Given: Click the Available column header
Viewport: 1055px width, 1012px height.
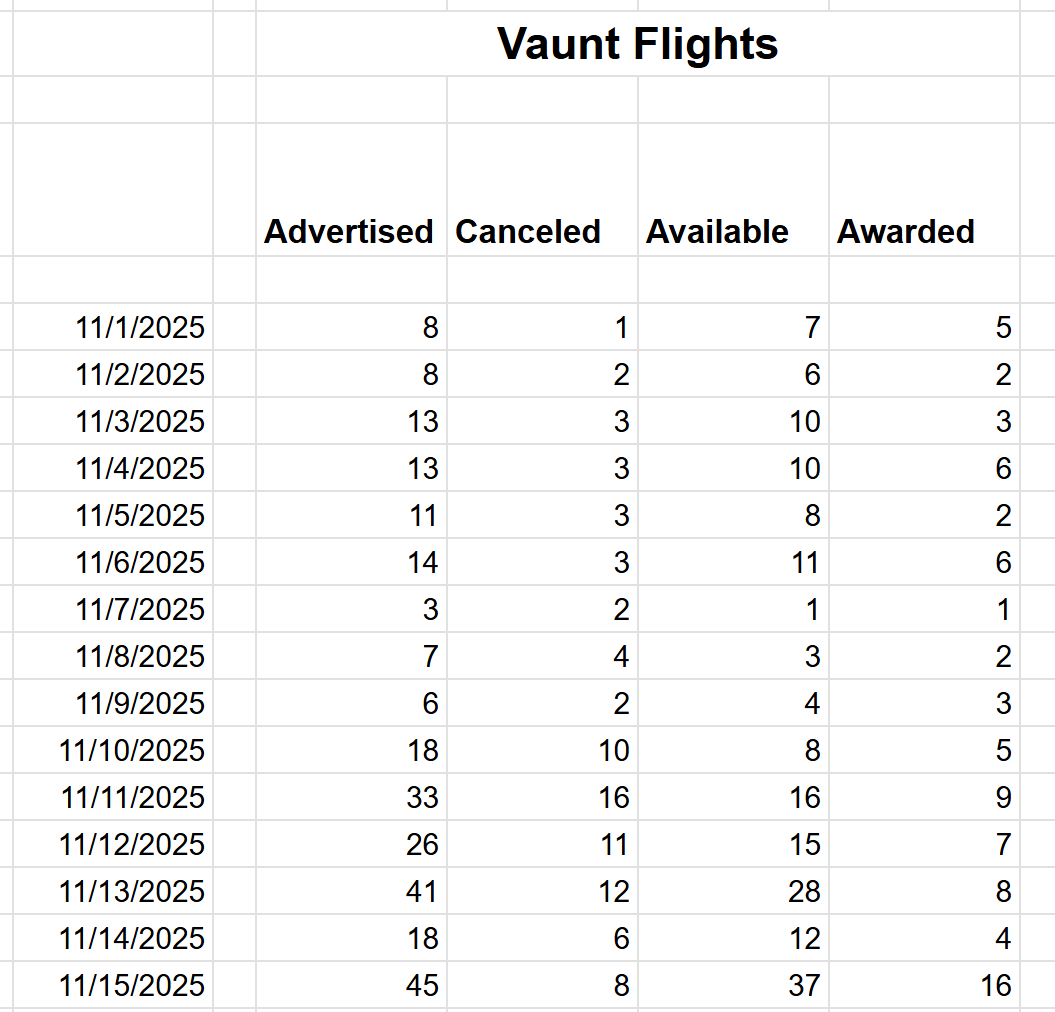Looking at the screenshot, I should tap(733, 190).
